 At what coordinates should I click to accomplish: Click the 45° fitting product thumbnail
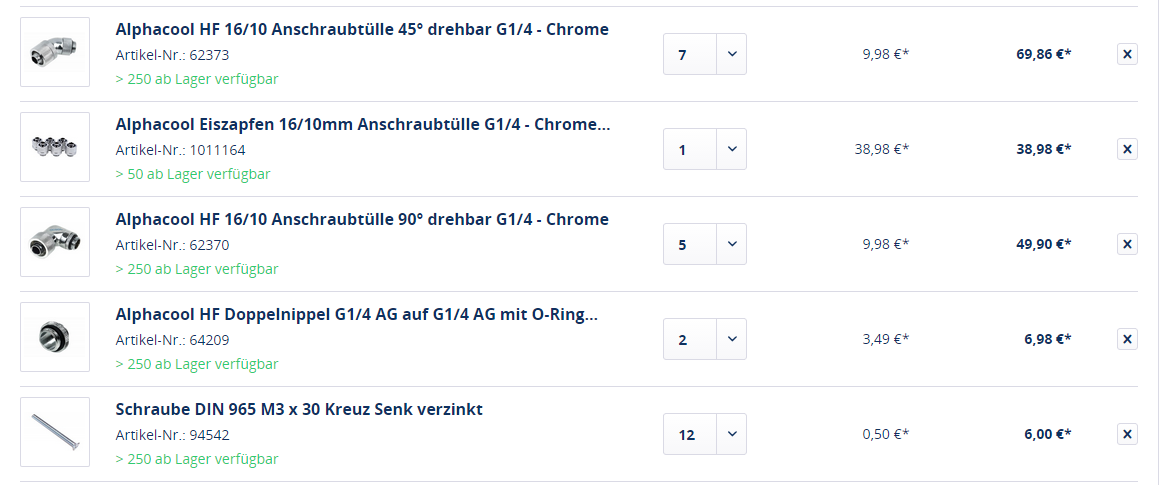(55, 52)
